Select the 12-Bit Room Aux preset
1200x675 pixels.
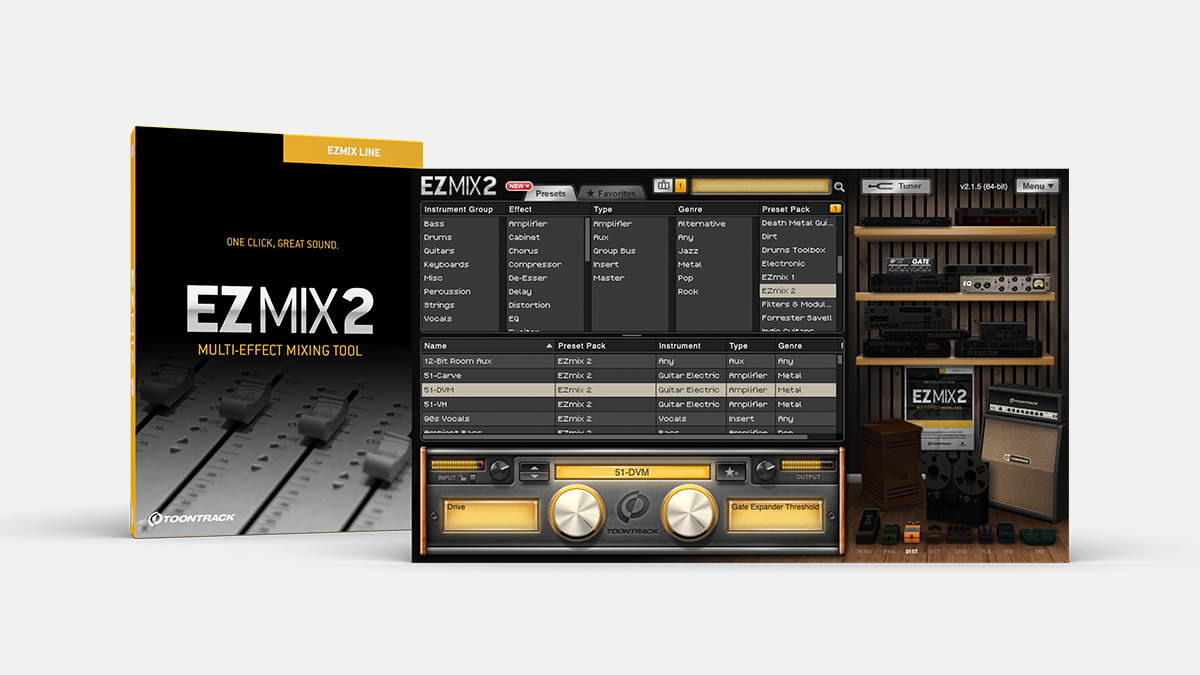coord(628,361)
